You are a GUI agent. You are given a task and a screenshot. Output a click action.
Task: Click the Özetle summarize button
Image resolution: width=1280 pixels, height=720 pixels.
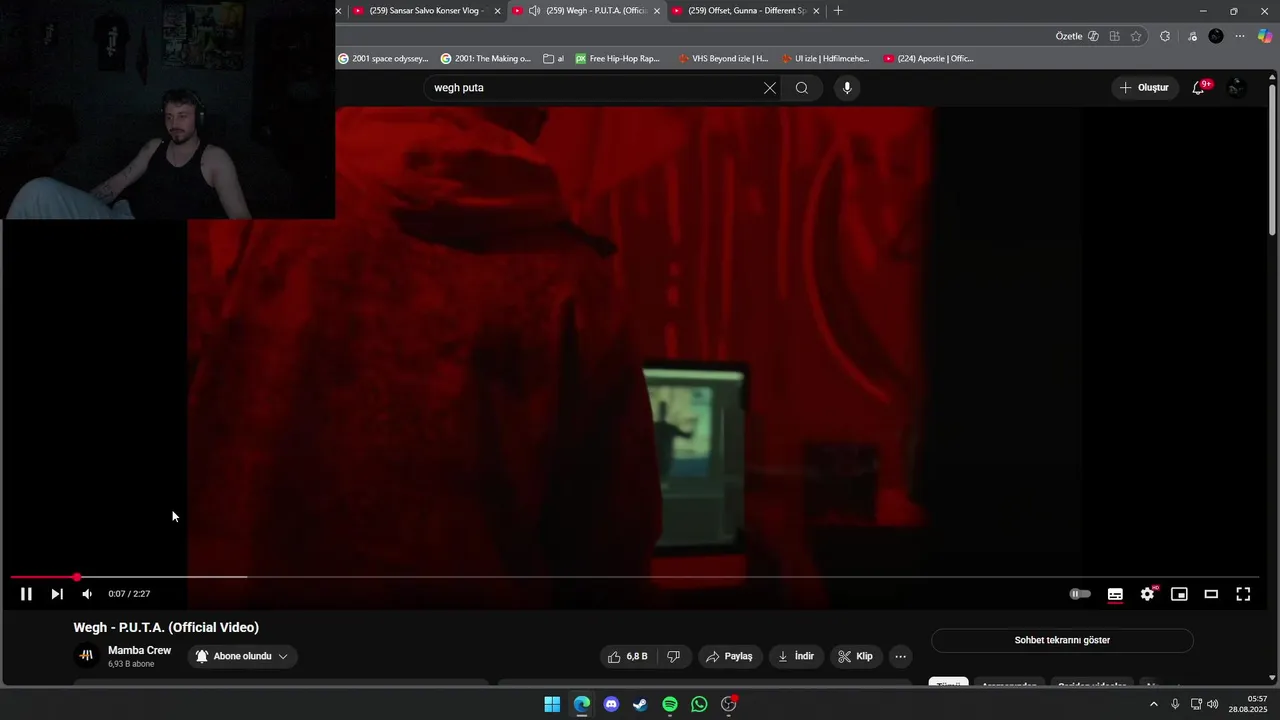coord(1077,36)
